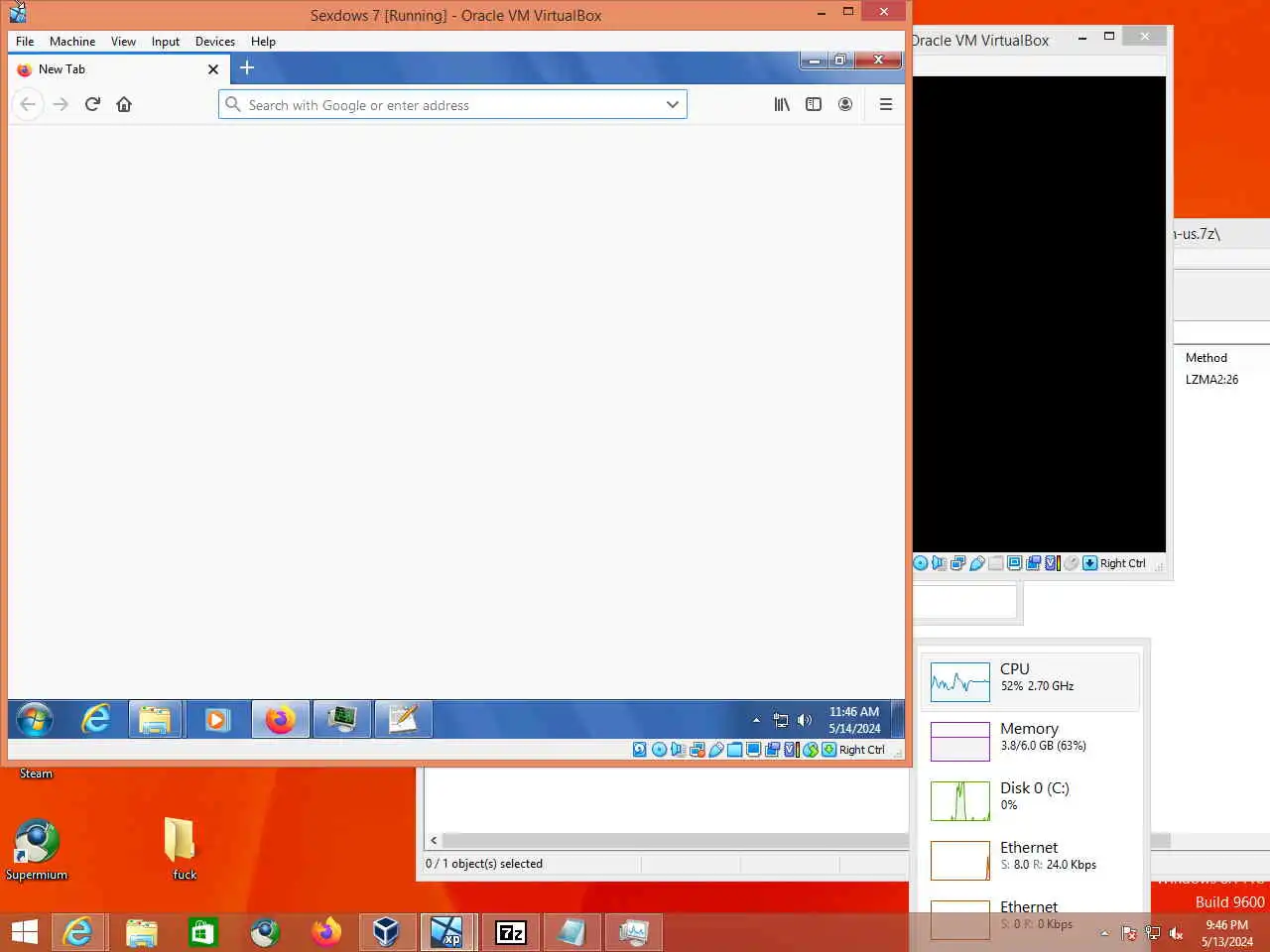Launch Internet Explorer from guest taskbar

click(x=95, y=719)
